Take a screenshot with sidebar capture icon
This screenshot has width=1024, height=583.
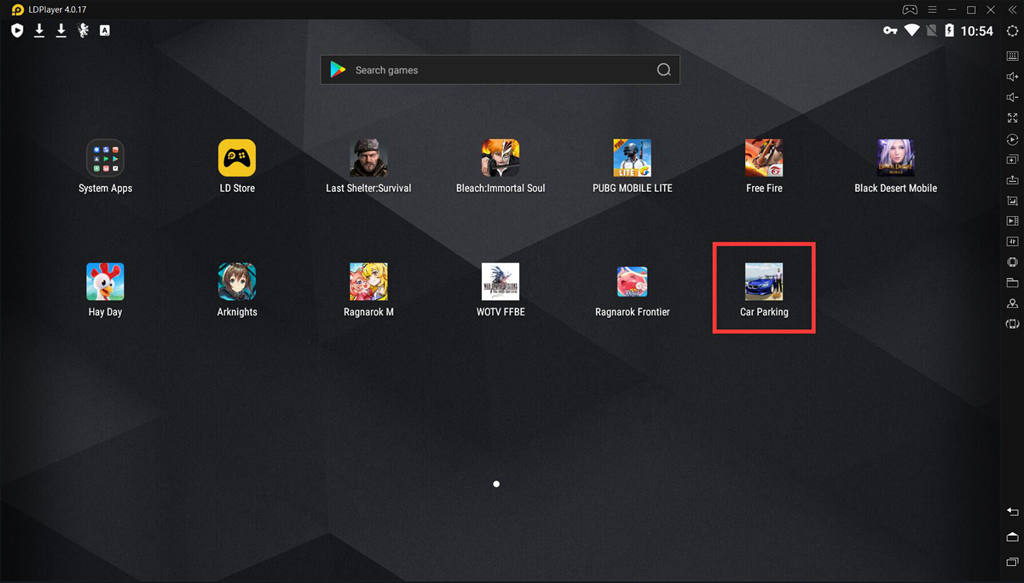click(1012, 200)
